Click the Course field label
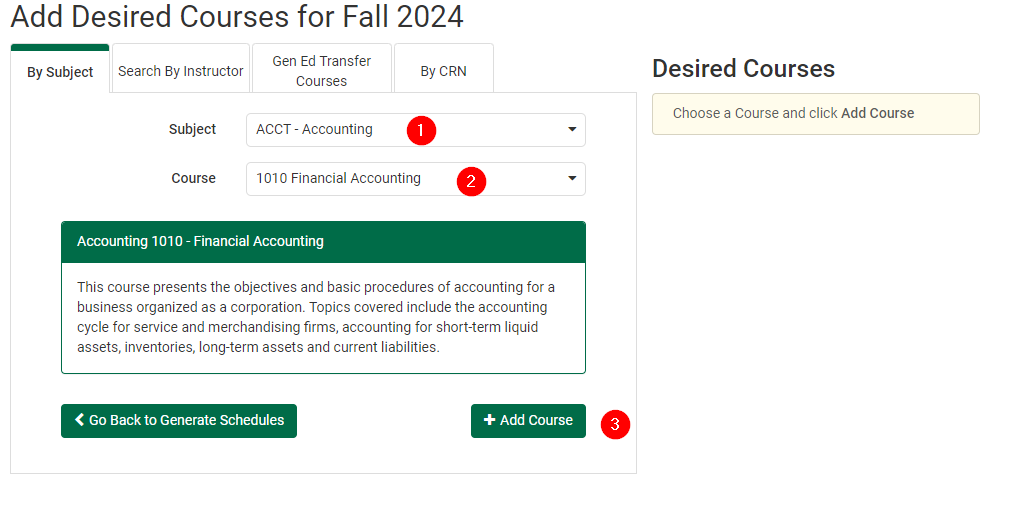This screenshot has width=1023, height=523. (193, 178)
